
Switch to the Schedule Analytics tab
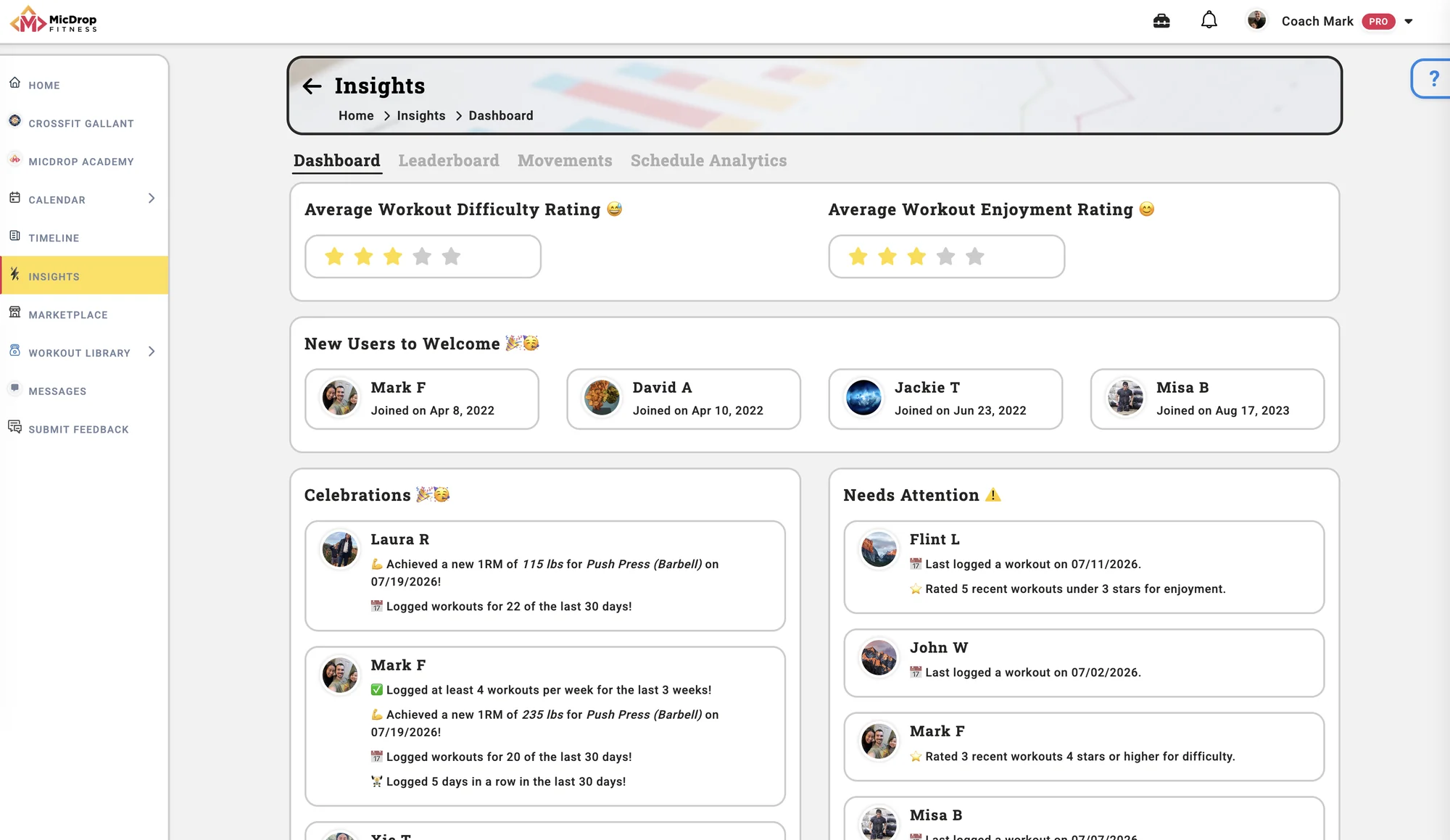[x=708, y=161]
